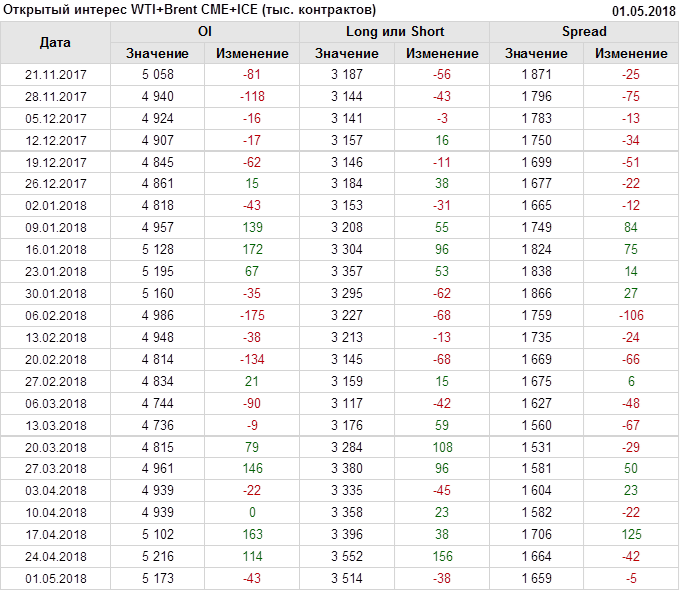The height and width of the screenshot is (591, 680).
Task: Select the 'Spread' group header
Action: (x=583, y=32)
